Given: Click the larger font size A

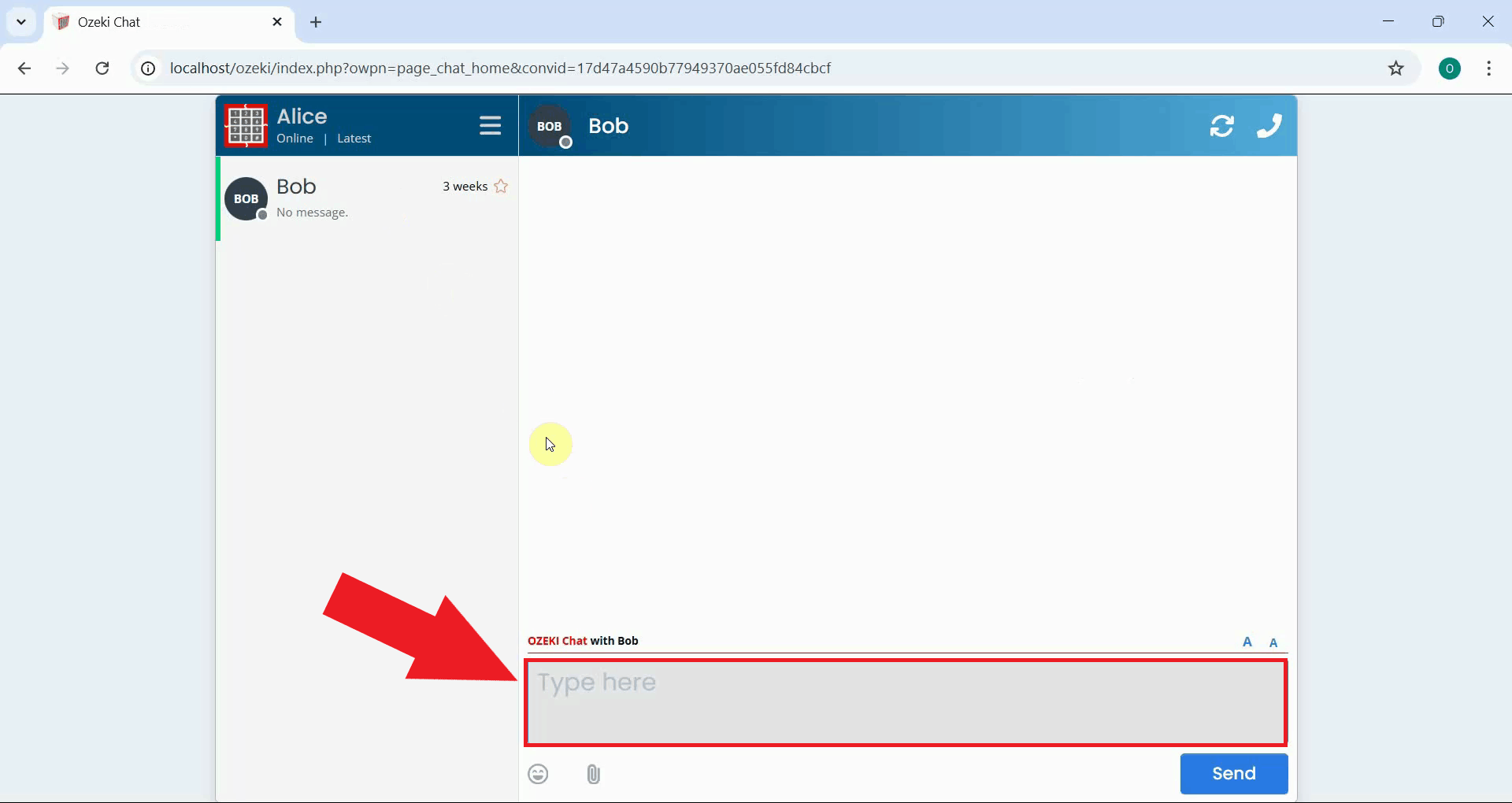Looking at the screenshot, I should pos(1247,642).
